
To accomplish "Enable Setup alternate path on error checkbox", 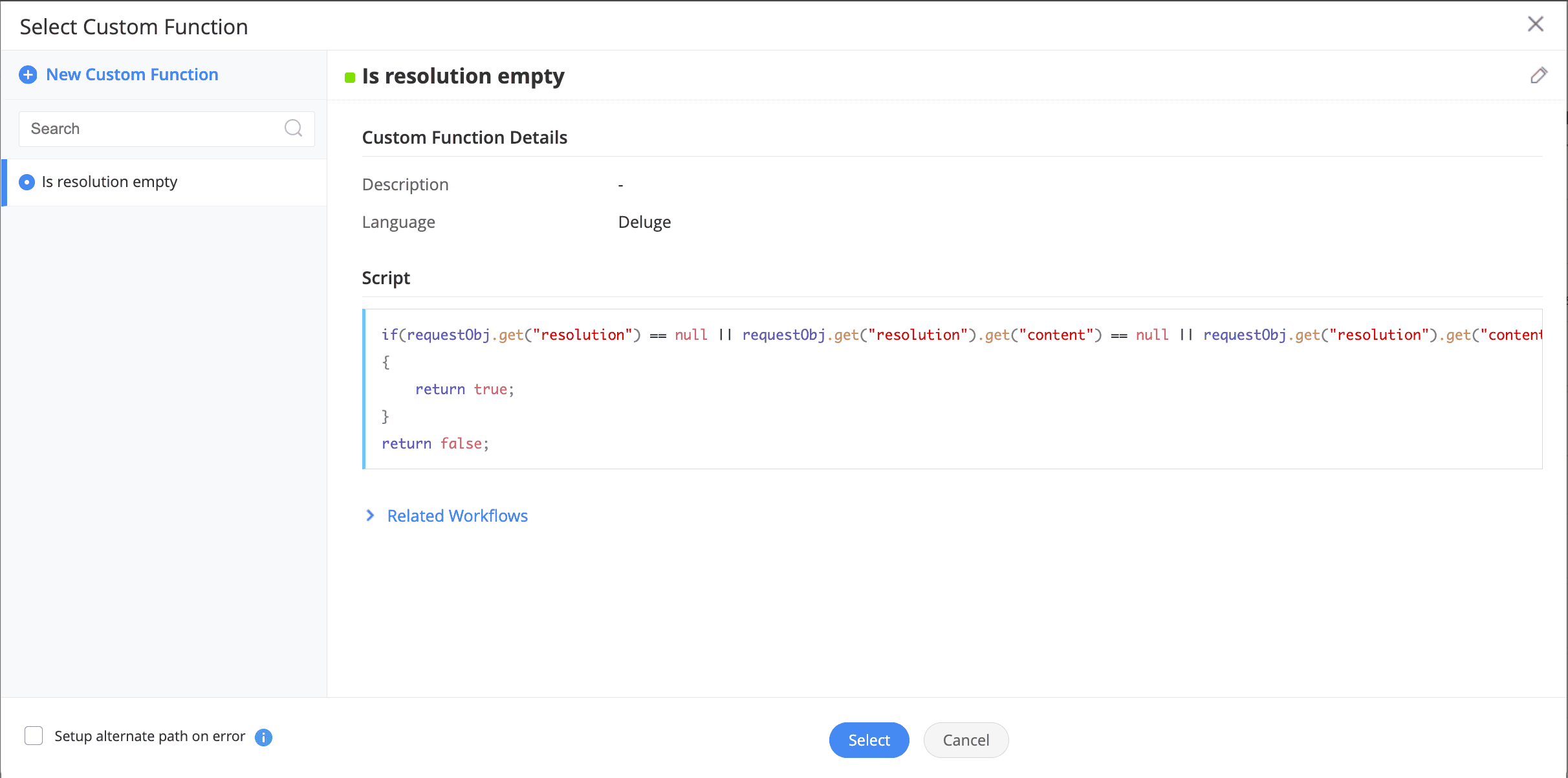I will (x=34, y=736).
